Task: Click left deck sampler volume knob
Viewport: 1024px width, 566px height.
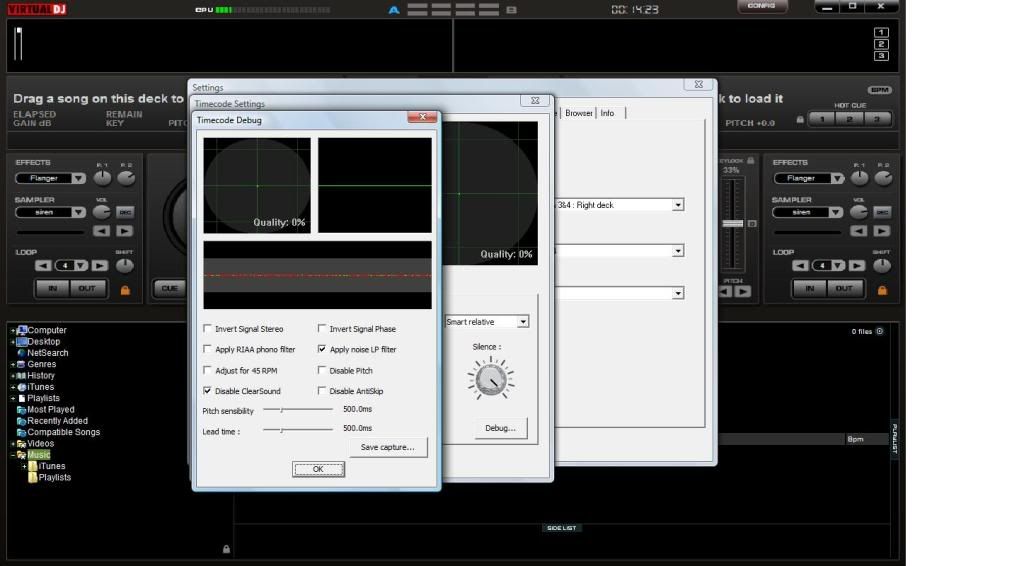Action: click(x=101, y=212)
